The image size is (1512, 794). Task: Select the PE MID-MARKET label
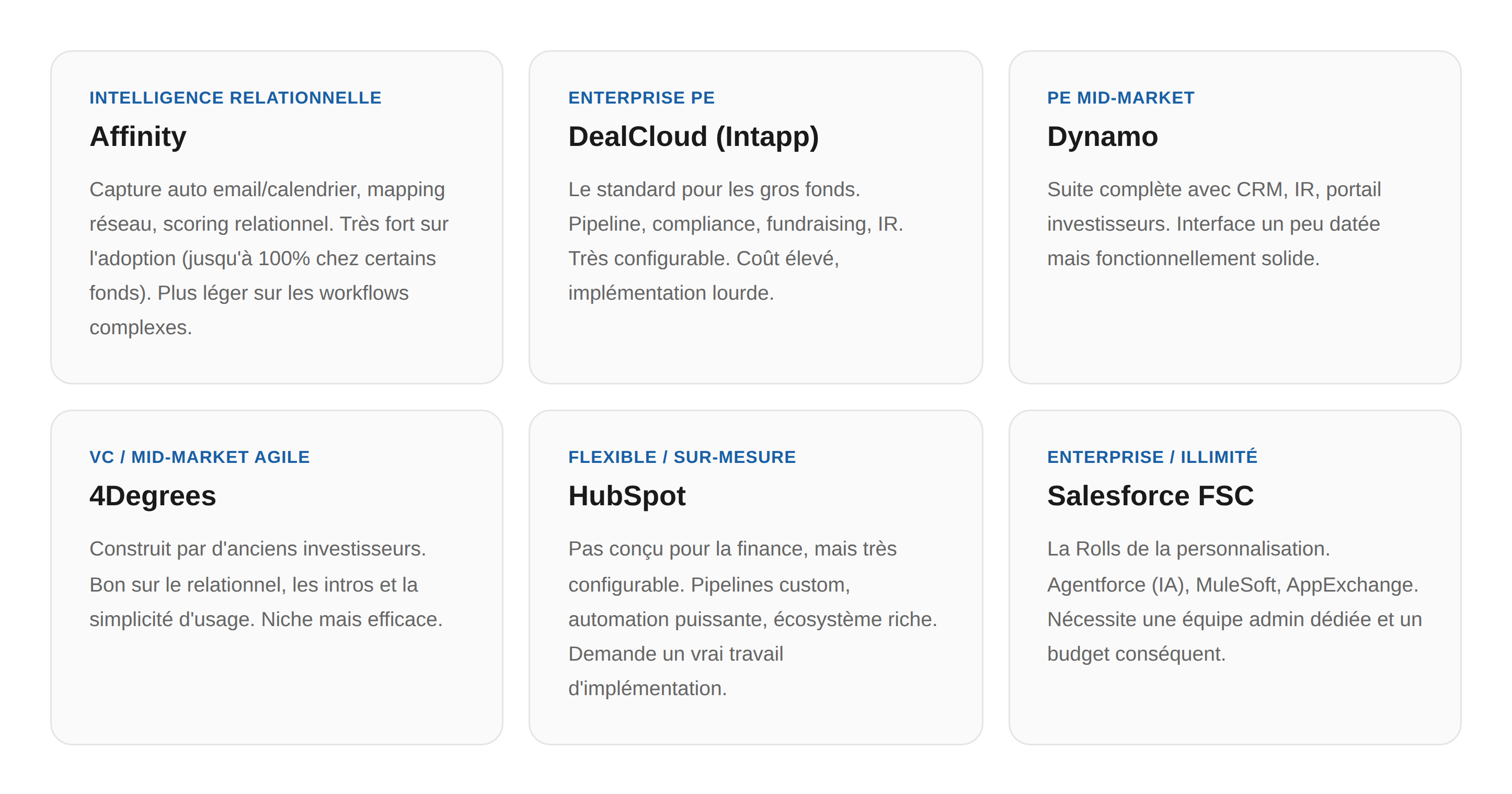pyautogui.click(x=1120, y=97)
